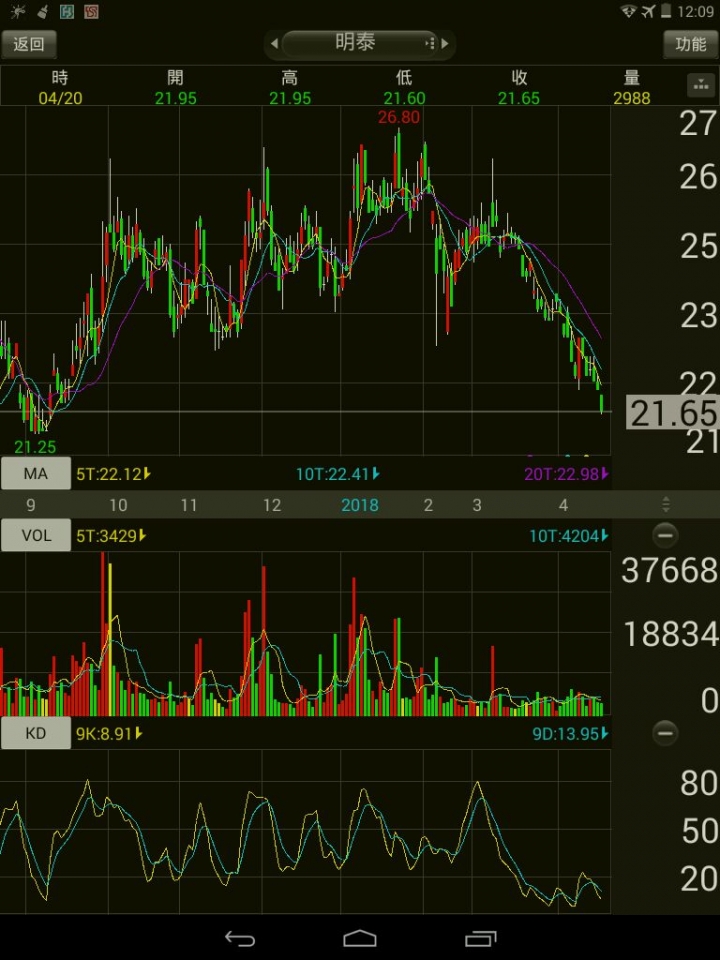Tap the 返回 back button
The image size is (720, 960).
[29, 44]
